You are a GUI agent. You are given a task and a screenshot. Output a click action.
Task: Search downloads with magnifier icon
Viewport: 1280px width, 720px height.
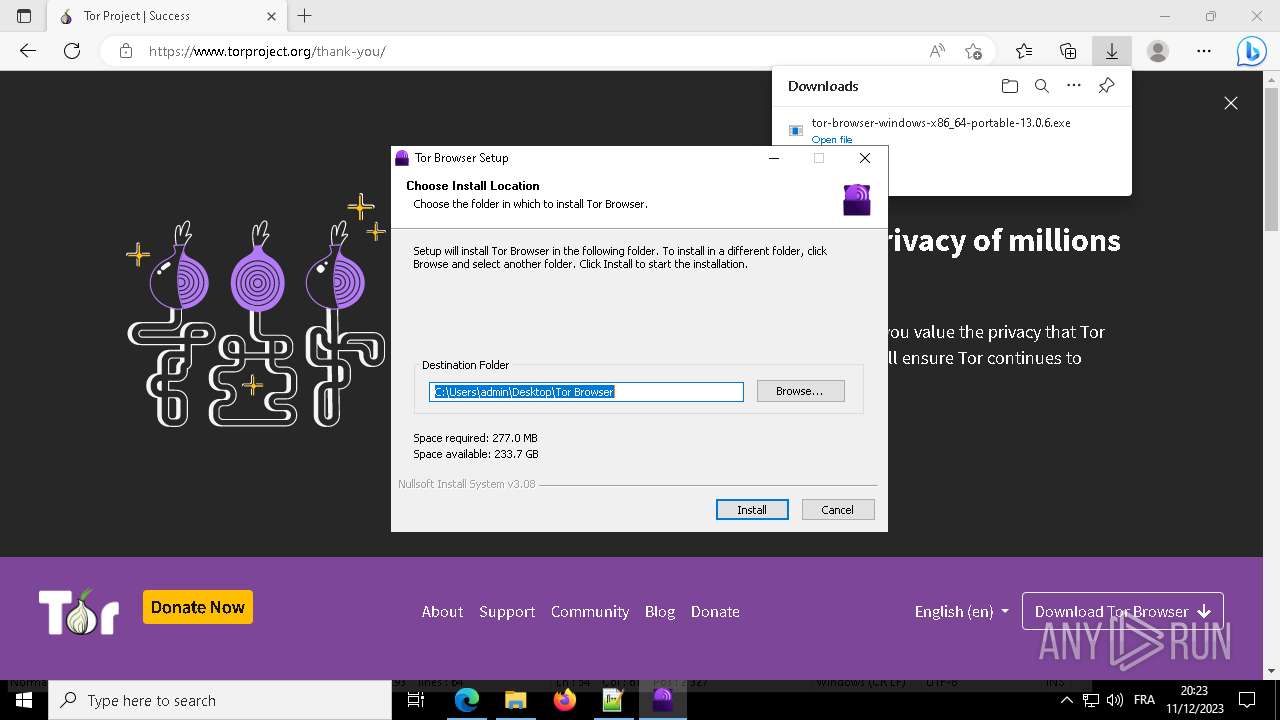[x=1042, y=86]
